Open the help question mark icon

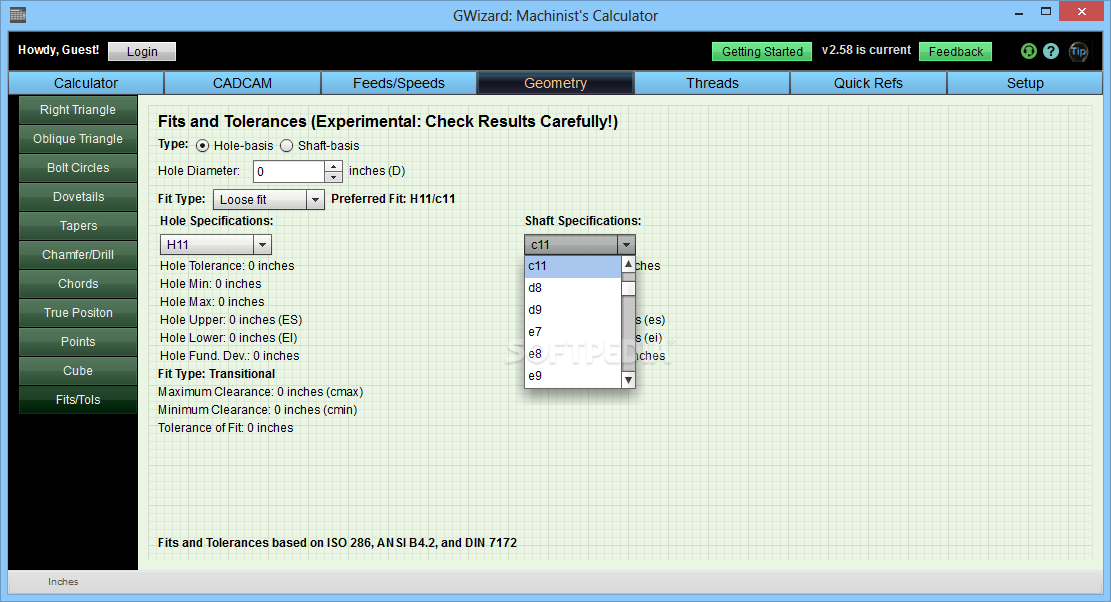(1051, 51)
